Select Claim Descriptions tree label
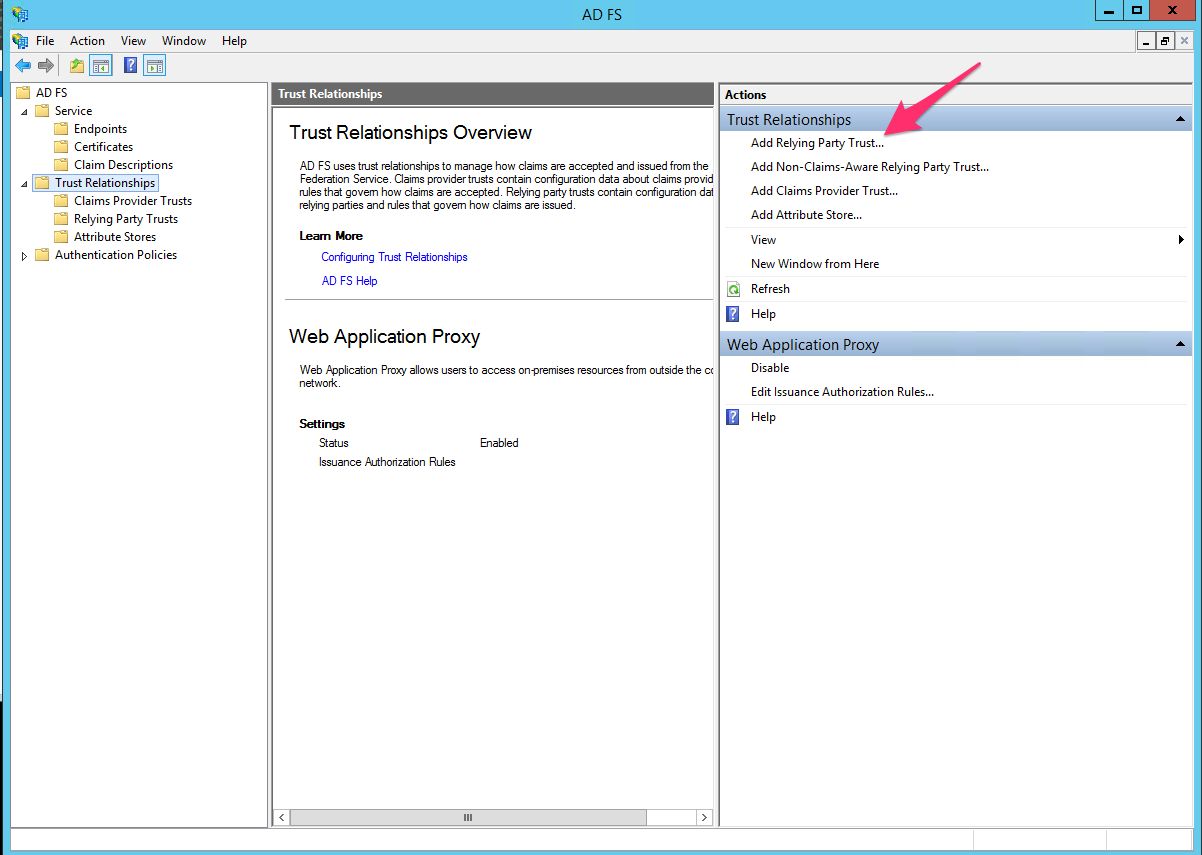The height and width of the screenshot is (855, 1202). pyautogui.click(x=123, y=165)
